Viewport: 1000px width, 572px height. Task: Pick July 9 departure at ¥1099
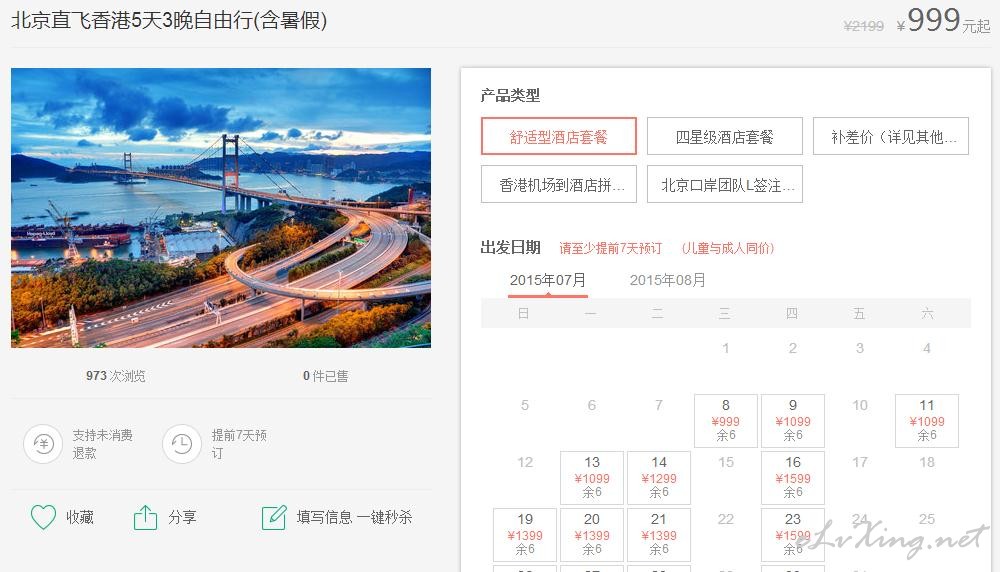(793, 421)
